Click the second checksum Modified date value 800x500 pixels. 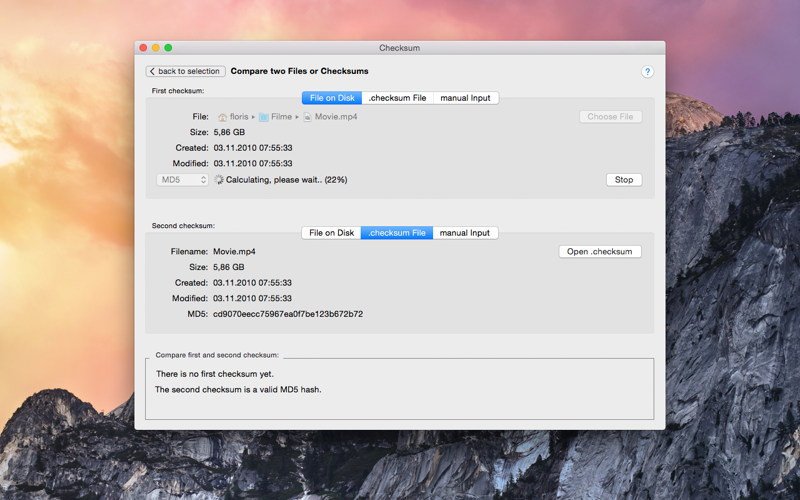tap(252, 298)
